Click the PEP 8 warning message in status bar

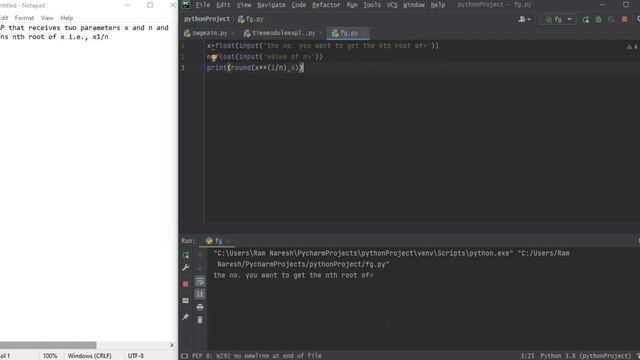(257, 356)
